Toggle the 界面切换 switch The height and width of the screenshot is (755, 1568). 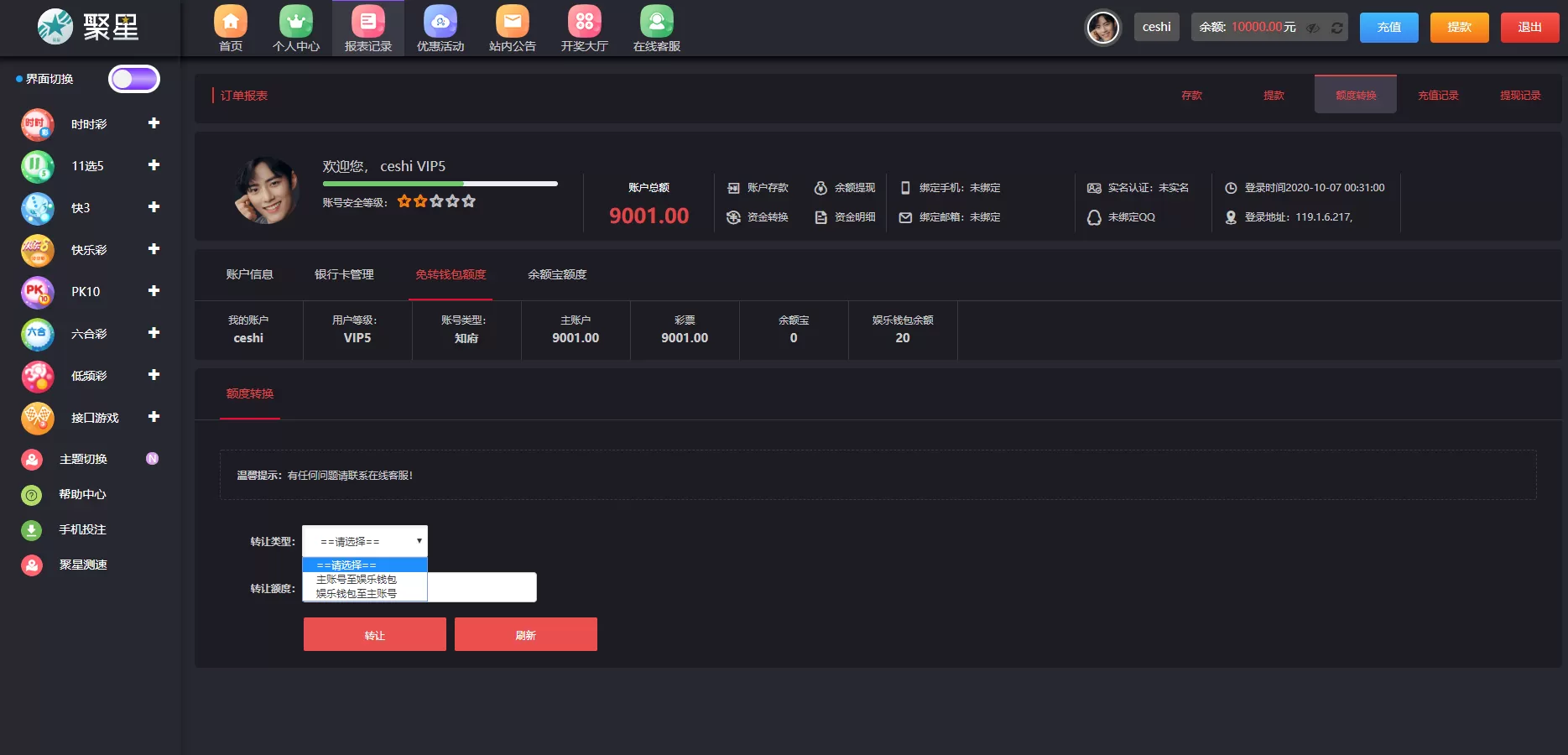tap(134, 79)
